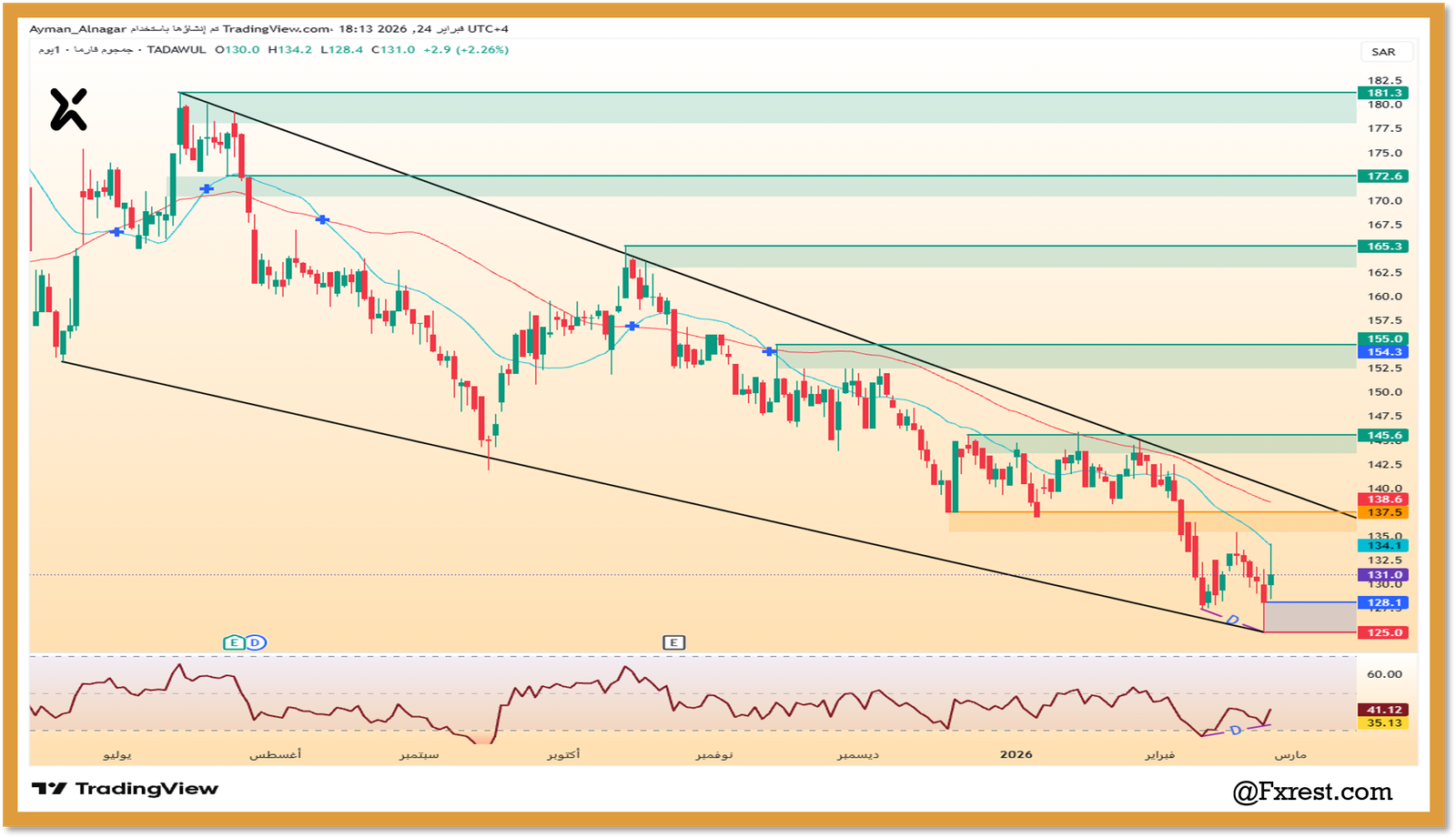This screenshot has height=838, width=1456.
Task: Click the orange 137.5 price level label
Action: point(1383,513)
